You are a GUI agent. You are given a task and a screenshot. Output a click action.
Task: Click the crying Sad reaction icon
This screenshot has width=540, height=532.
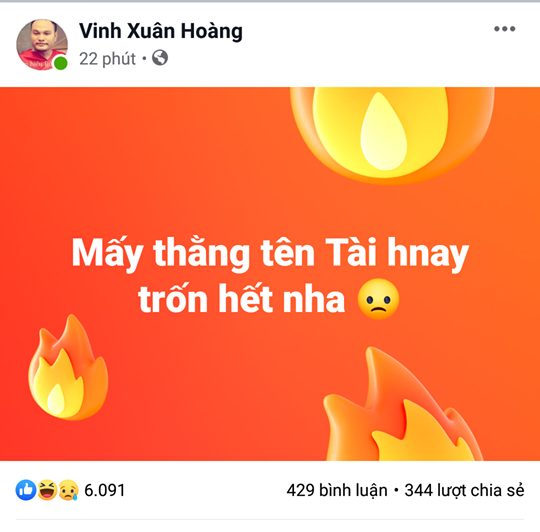click(68, 490)
